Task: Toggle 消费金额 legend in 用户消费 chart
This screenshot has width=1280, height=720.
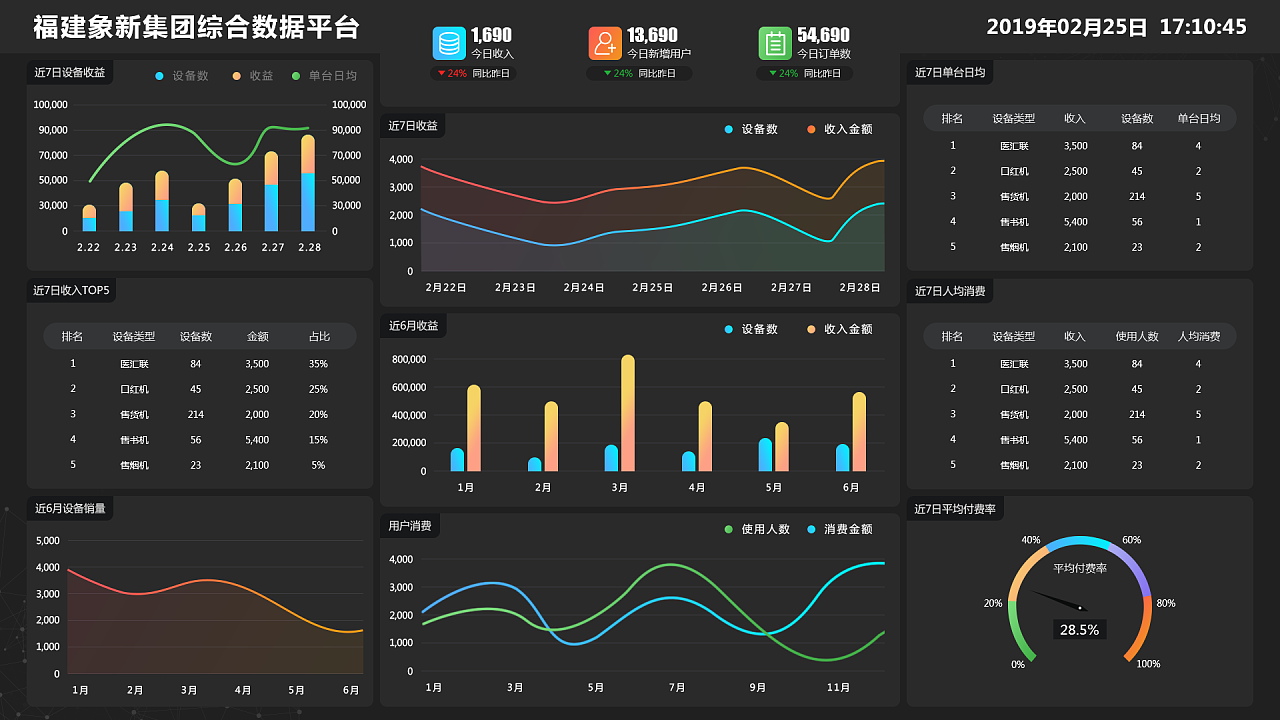Action: pos(840,529)
